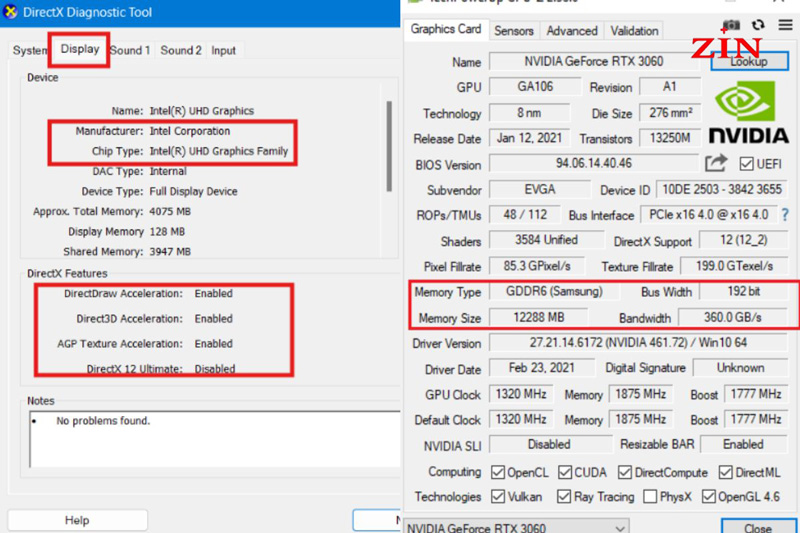
Task: Switch to the System tab in DirectX tool
Action: point(30,50)
